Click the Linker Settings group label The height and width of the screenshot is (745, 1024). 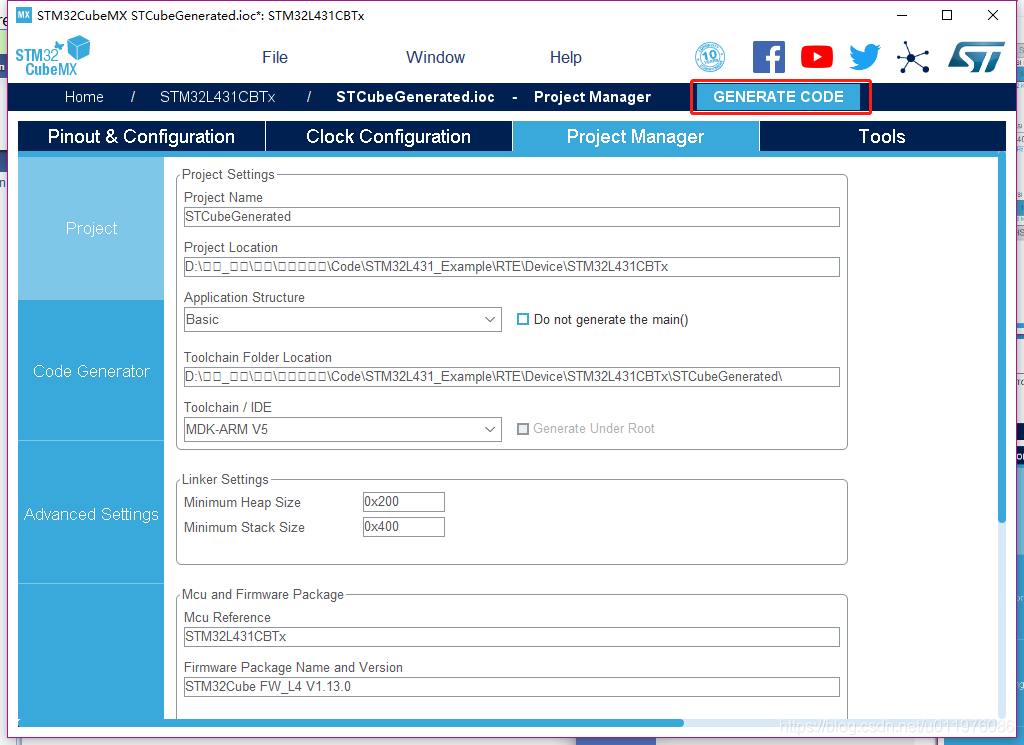(x=225, y=479)
